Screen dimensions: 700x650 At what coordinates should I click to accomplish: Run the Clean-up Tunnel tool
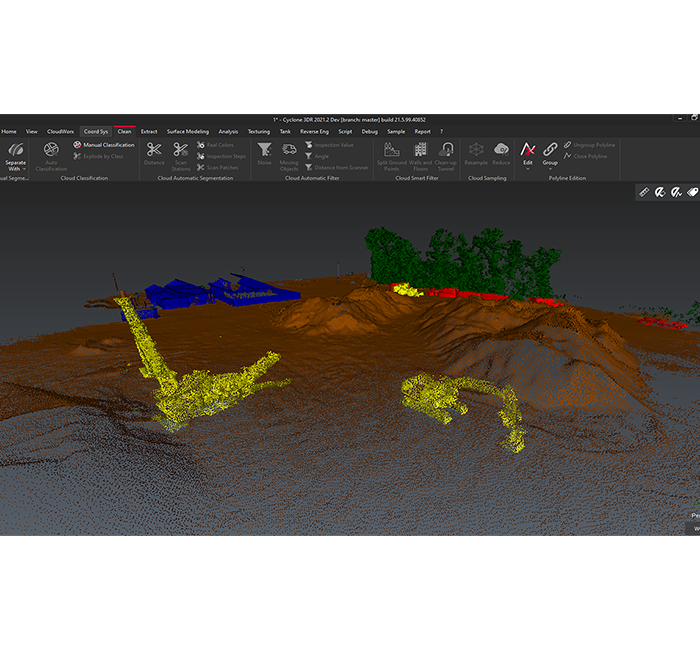click(446, 153)
